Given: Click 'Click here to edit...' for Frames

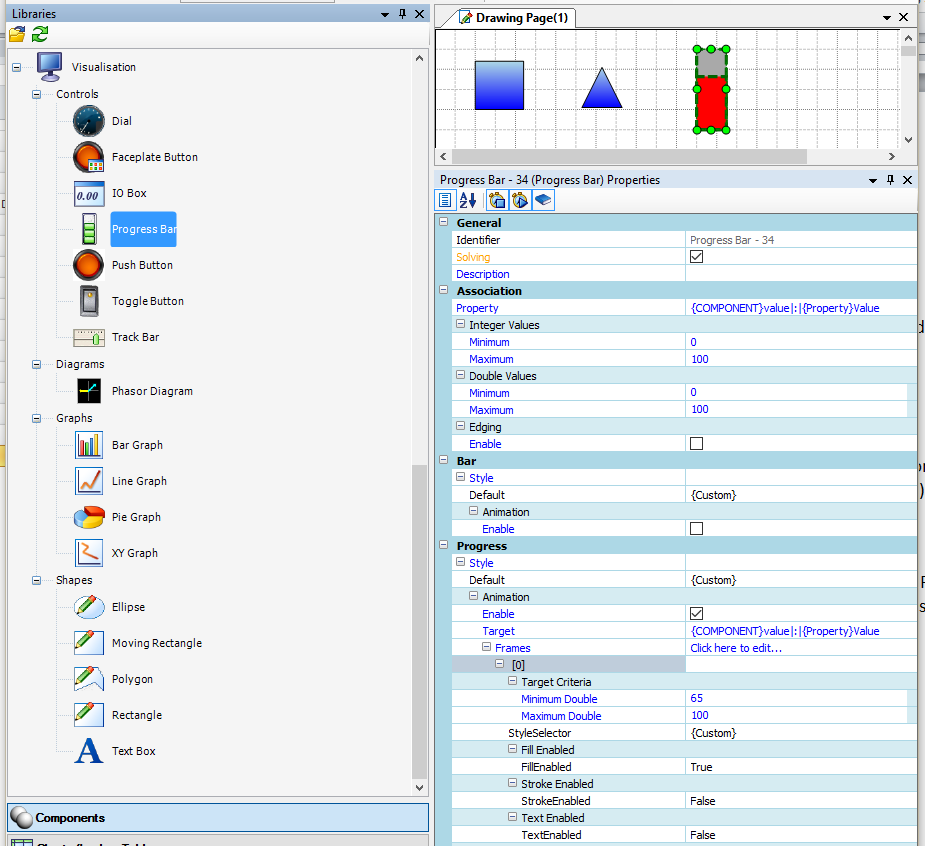Looking at the screenshot, I should [735, 648].
